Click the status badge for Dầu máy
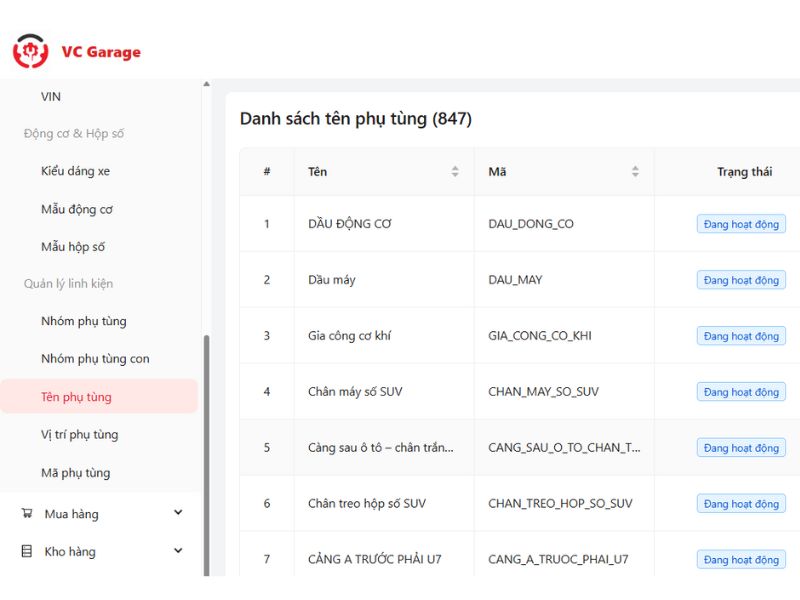 (741, 280)
